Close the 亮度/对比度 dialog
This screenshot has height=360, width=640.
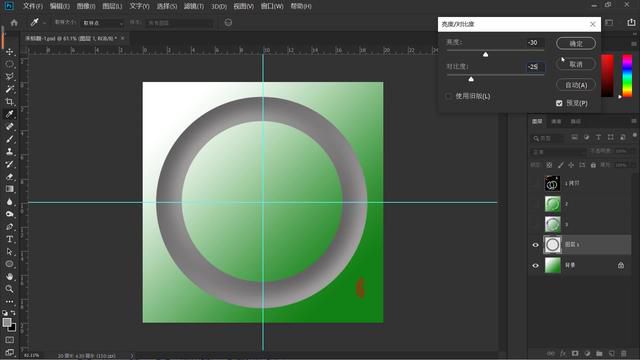point(593,24)
